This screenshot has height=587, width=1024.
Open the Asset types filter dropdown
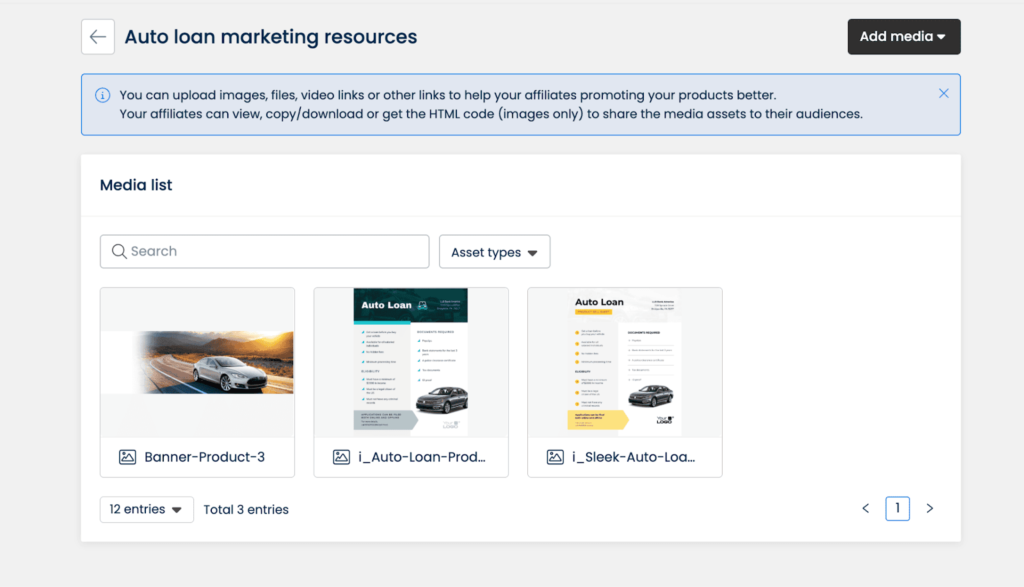coord(494,251)
